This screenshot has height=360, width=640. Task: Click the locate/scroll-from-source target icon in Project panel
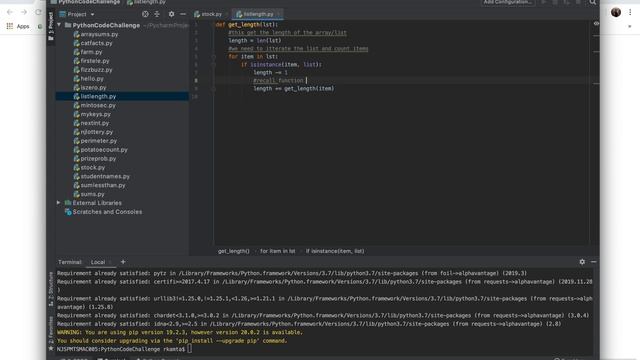[x=145, y=14]
